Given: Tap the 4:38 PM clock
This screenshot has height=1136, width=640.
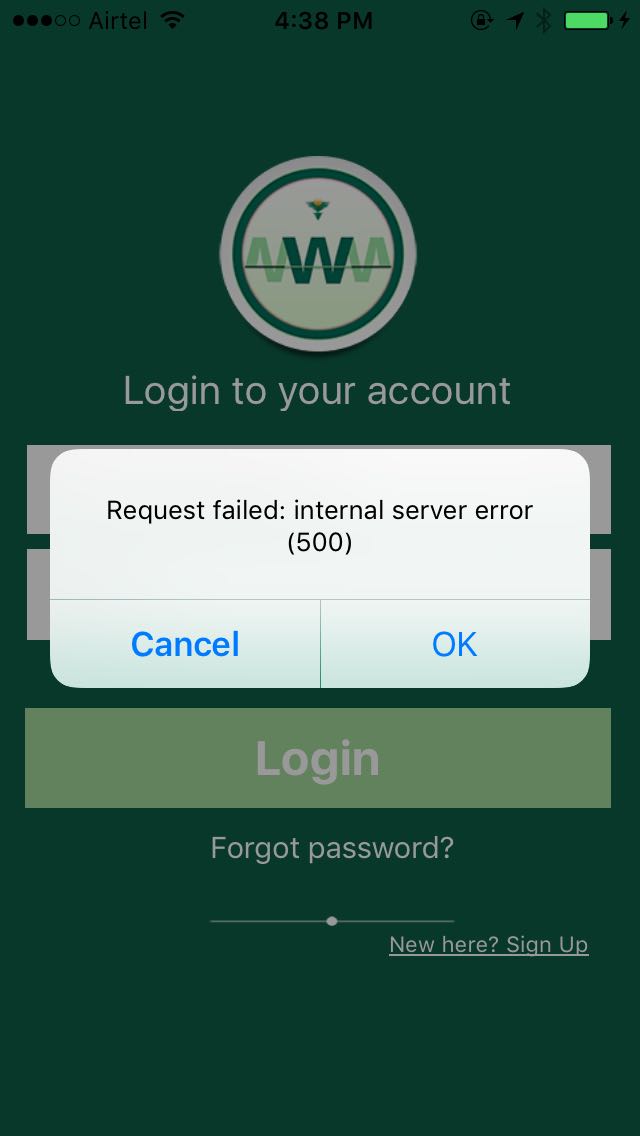Looking at the screenshot, I should point(323,21).
